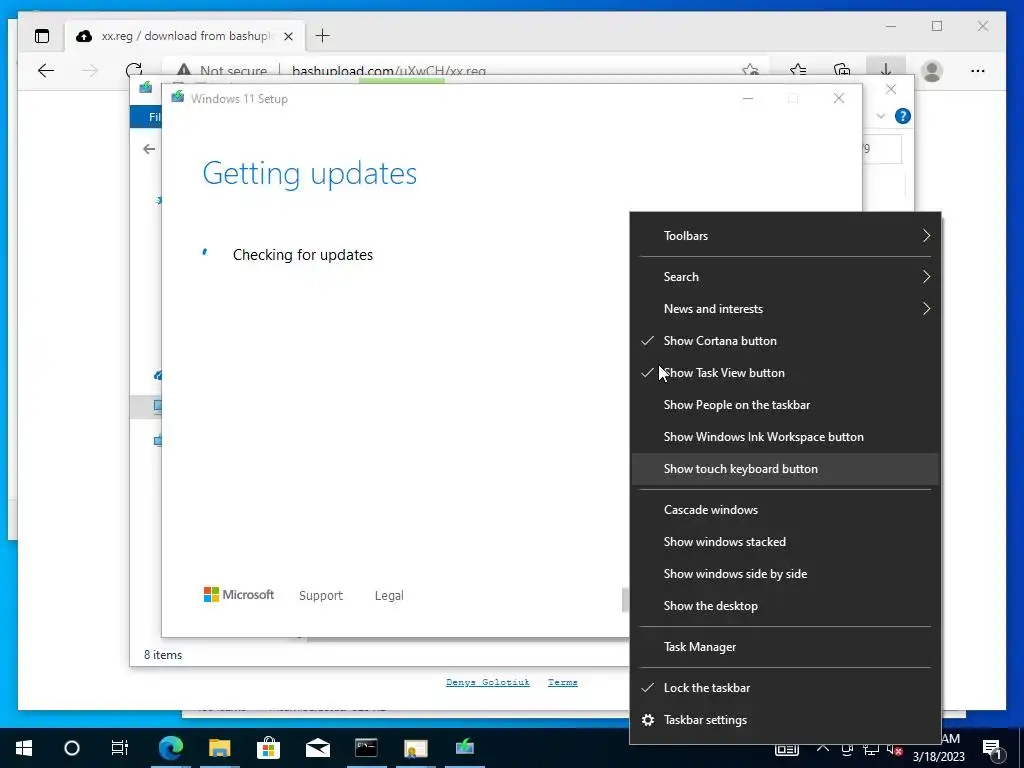Switch to Command Prompt on the taskbar
This screenshot has height=768, width=1024.
coord(366,748)
